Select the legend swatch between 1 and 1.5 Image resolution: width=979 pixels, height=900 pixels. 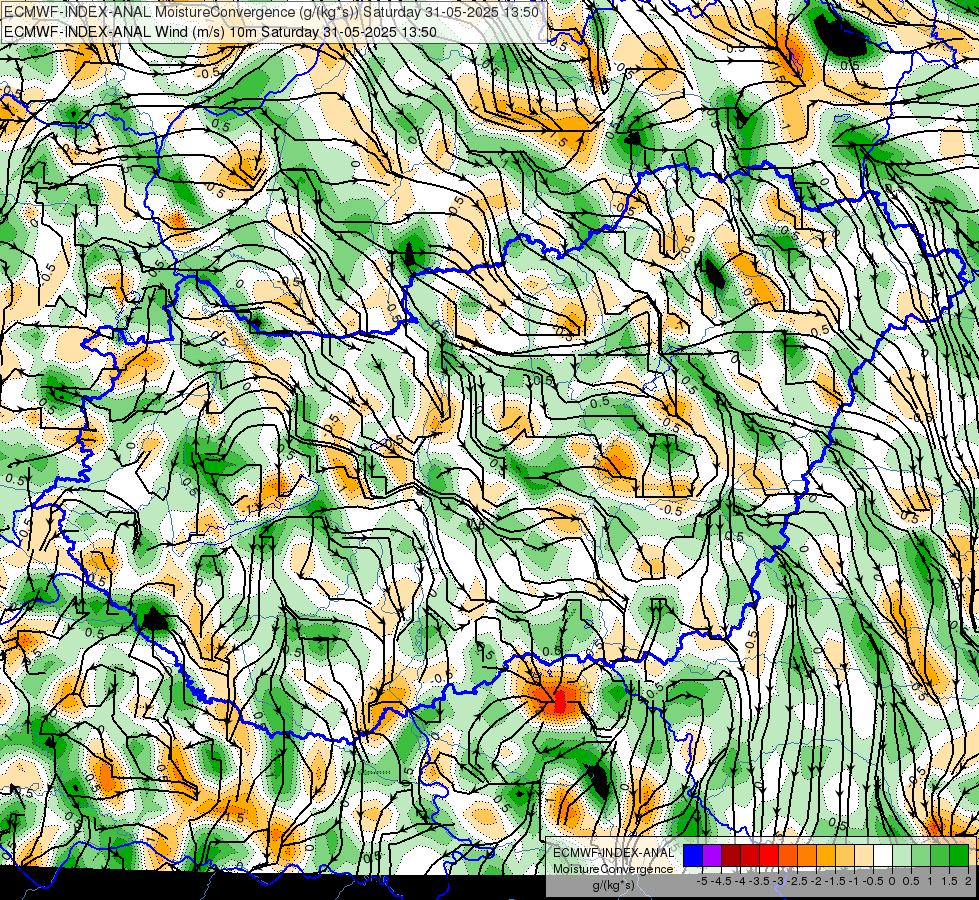940,856
